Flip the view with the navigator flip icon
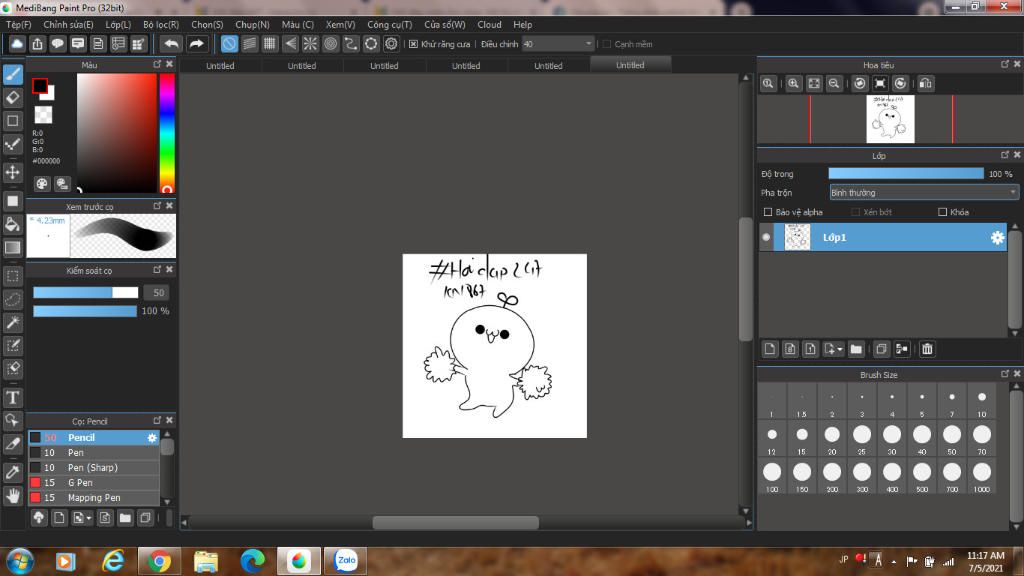The height and width of the screenshot is (576, 1024). pos(925,84)
